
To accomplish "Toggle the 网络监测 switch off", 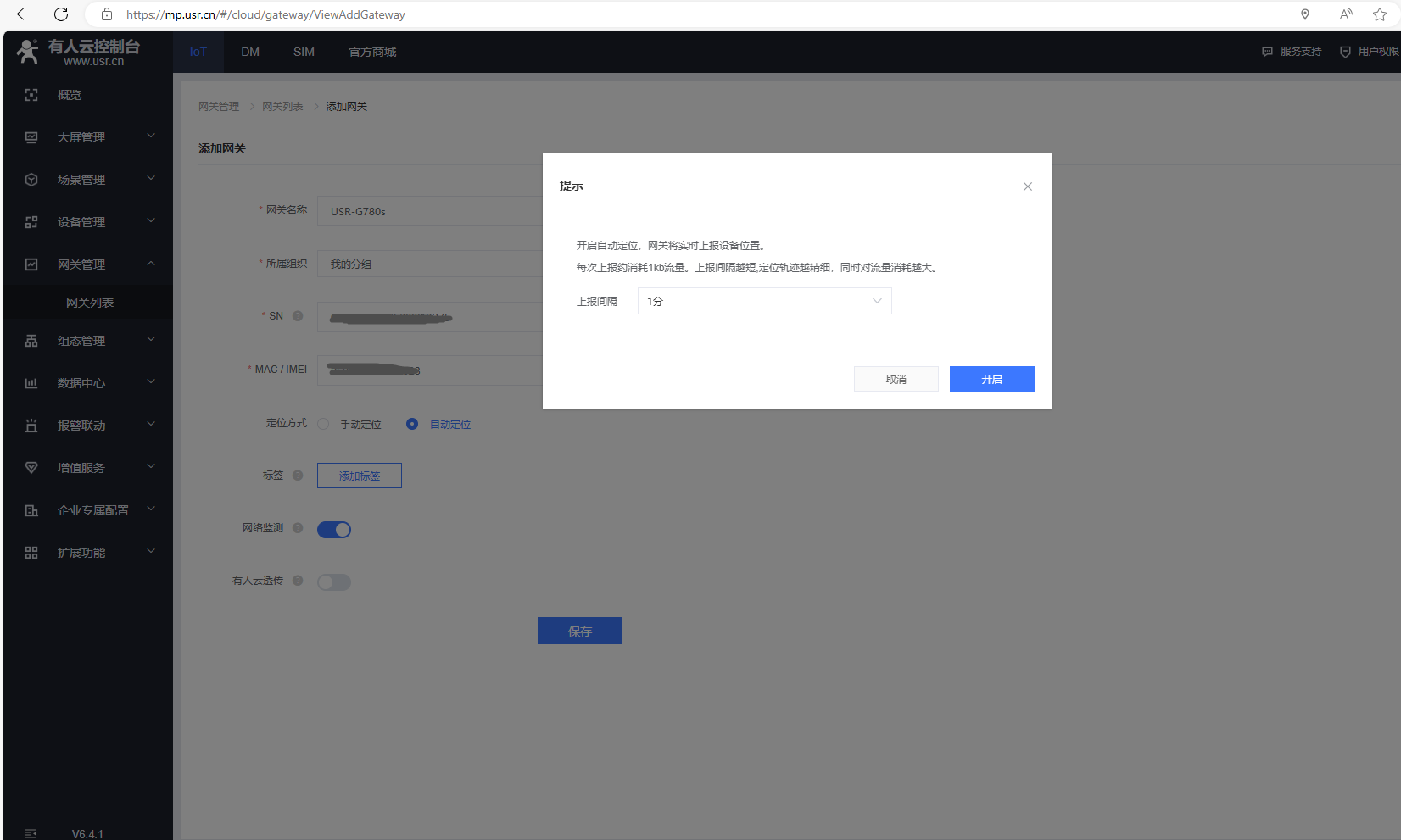I will [334, 530].
